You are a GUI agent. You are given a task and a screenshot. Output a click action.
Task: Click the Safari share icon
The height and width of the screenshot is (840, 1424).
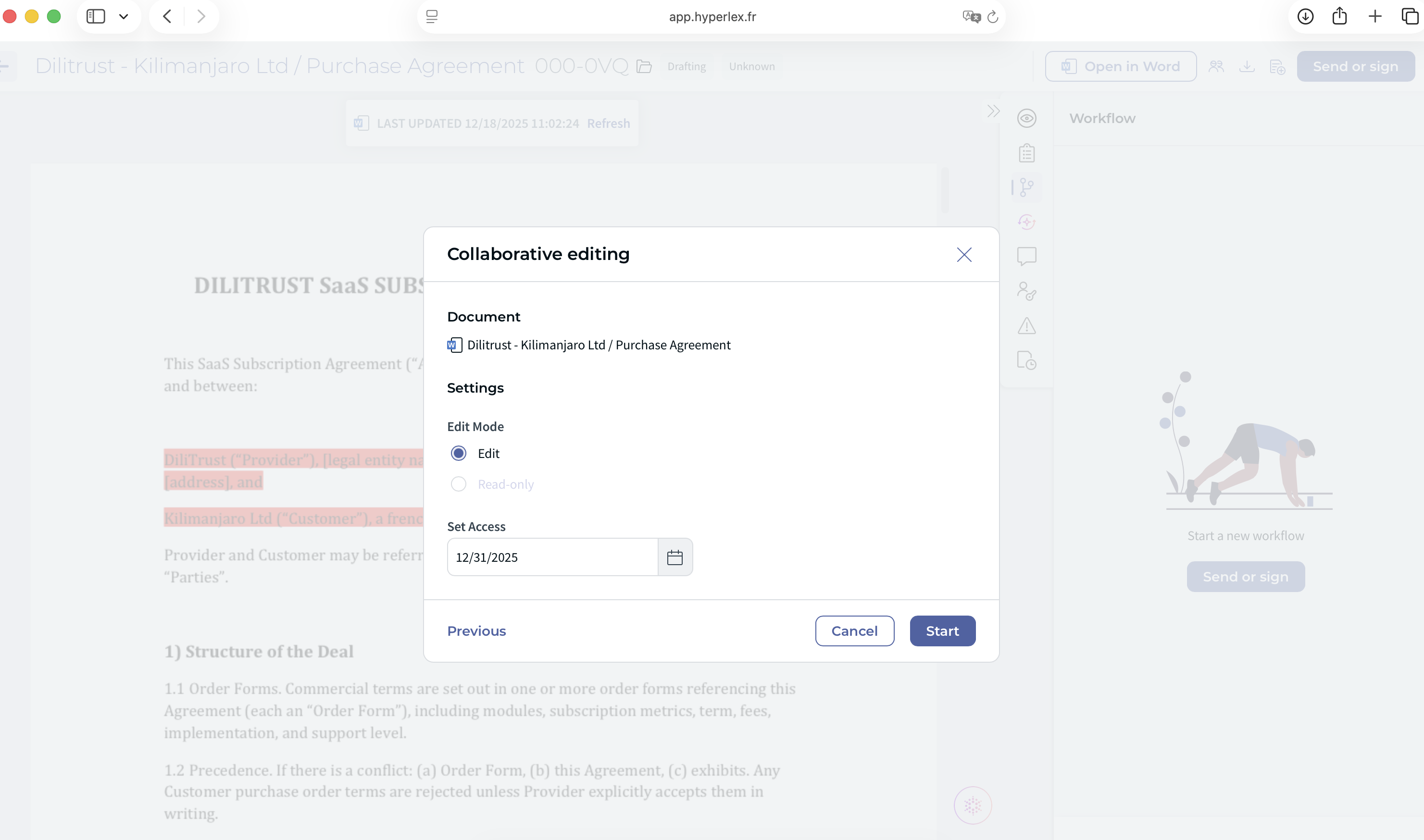coord(1339,16)
